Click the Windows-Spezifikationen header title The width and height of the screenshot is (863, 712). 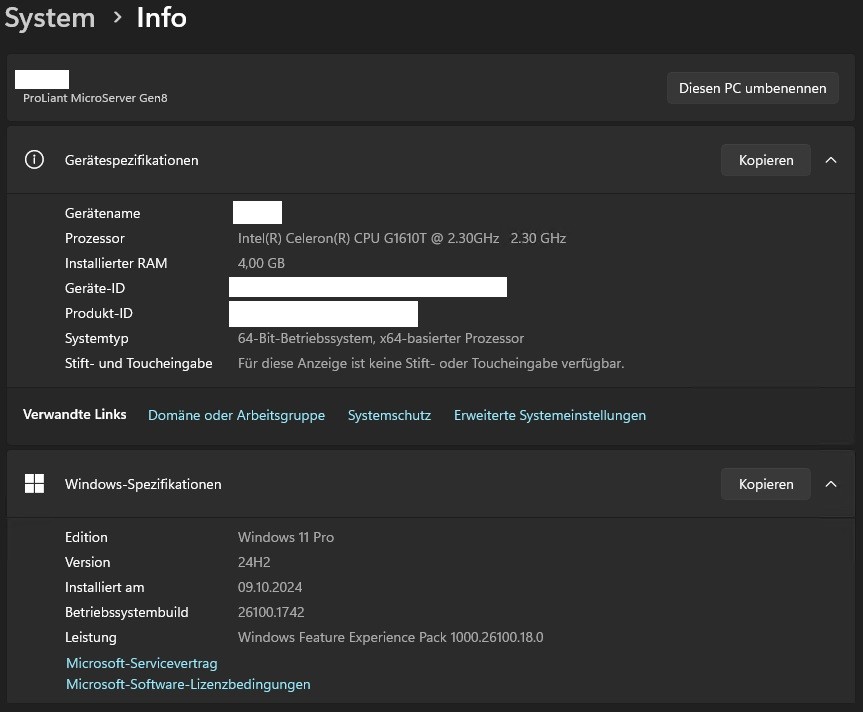coord(143,485)
